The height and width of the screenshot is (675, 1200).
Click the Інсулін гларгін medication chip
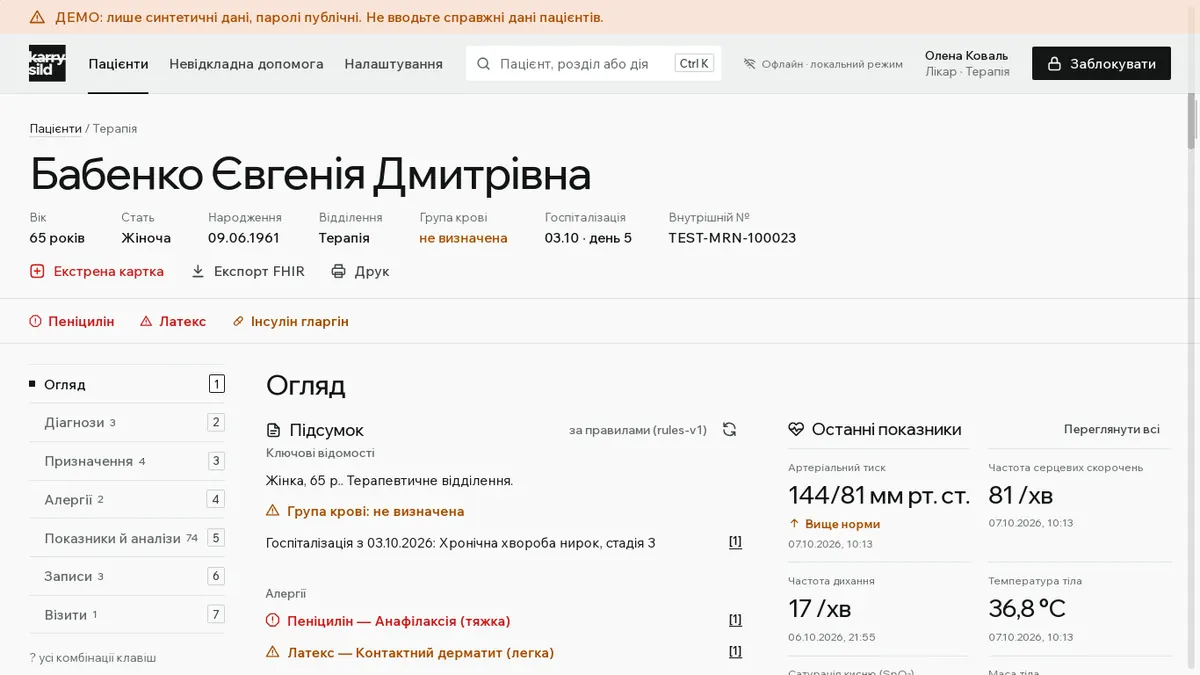[291, 321]
